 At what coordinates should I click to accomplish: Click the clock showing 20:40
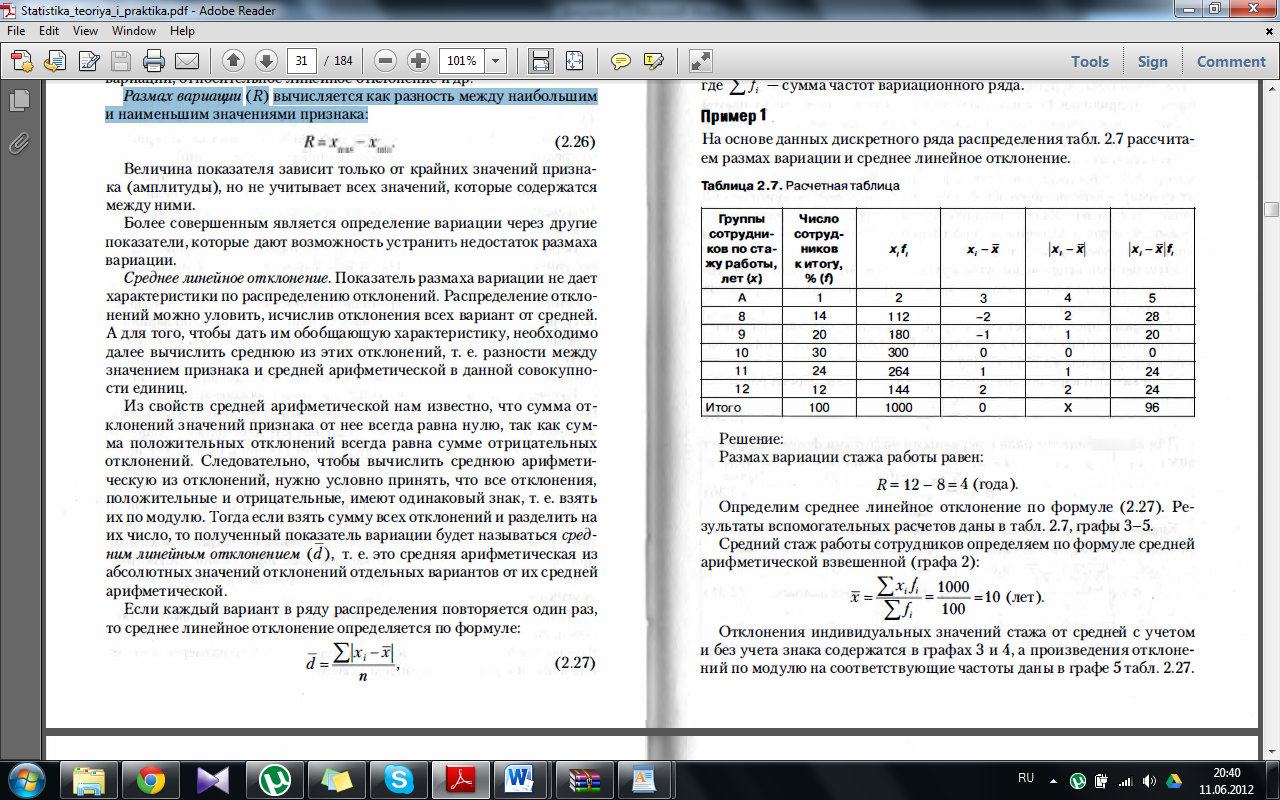(1227, 772)
